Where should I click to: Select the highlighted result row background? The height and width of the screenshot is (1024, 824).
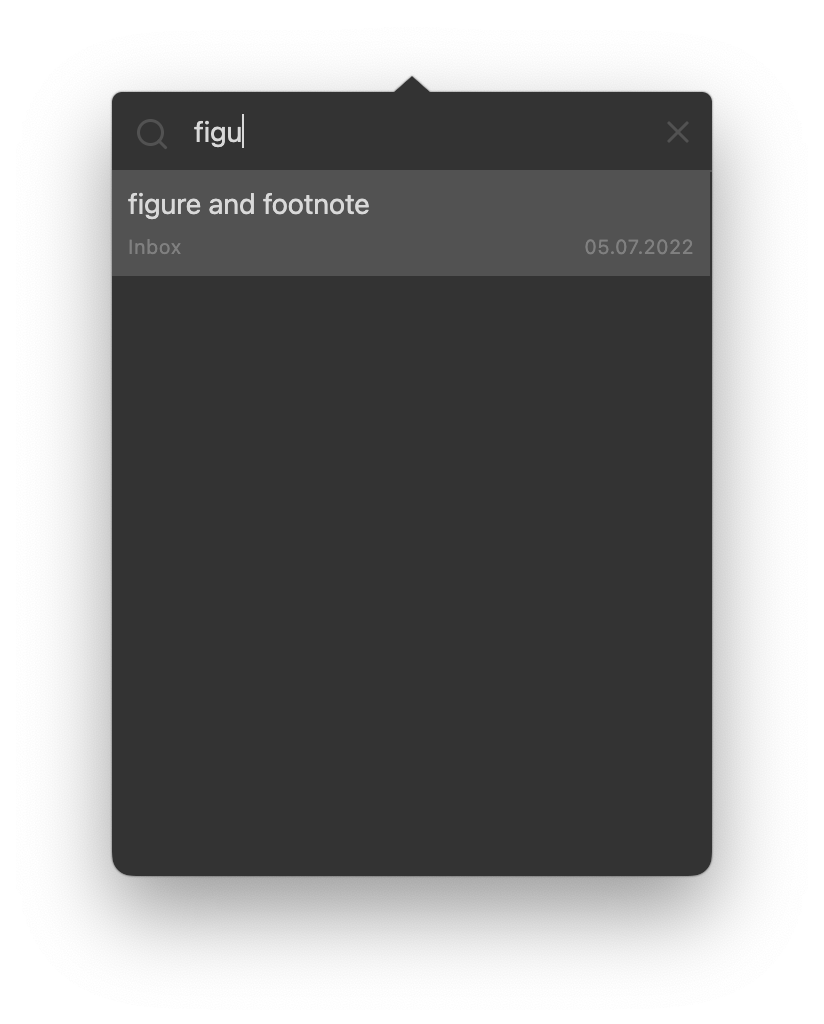pyautogui.click(x=411, y=223)
